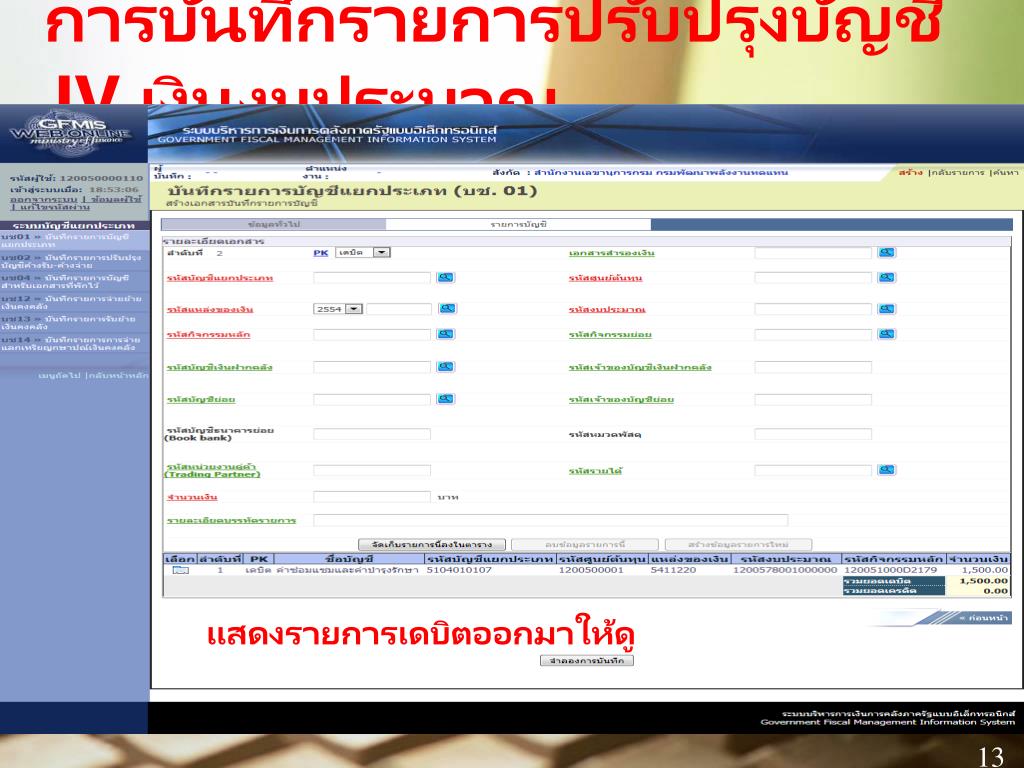Click รหัสบัญชีแยกประเภท label link
Screen dimensions: 1024x768
click(x=219, y=278)
